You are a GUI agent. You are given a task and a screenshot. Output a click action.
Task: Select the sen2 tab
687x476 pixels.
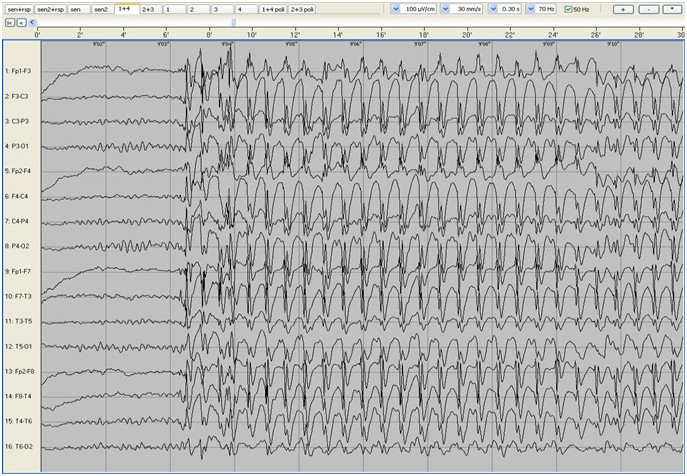click(103, 9)
